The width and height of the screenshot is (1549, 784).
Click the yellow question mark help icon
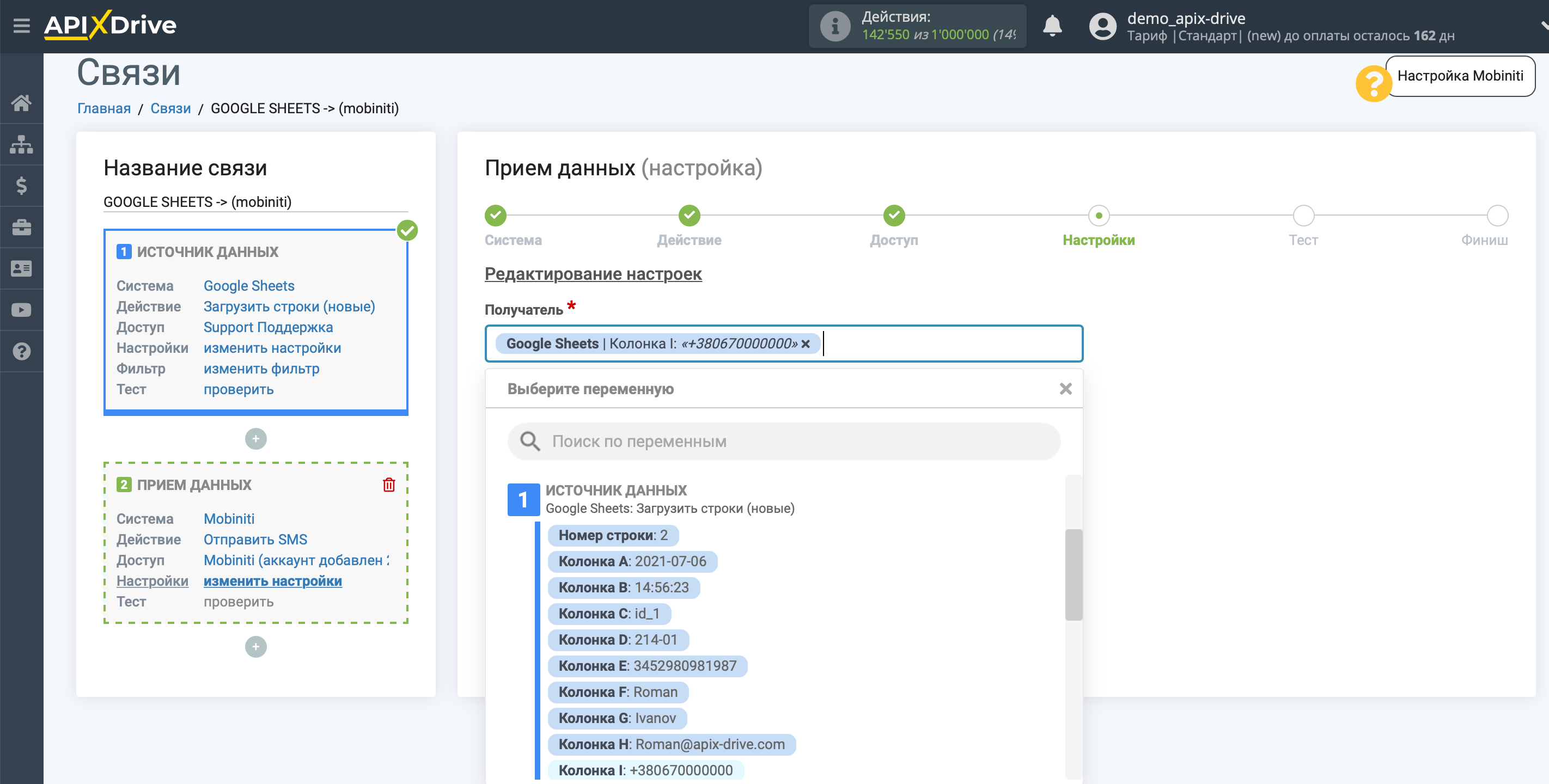1373,83
